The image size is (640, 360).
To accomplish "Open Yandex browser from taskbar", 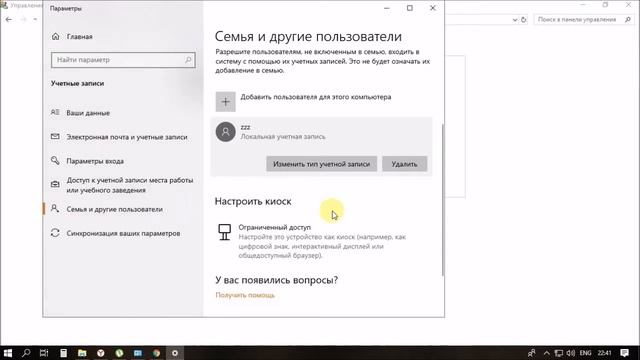I will [100, 353].
